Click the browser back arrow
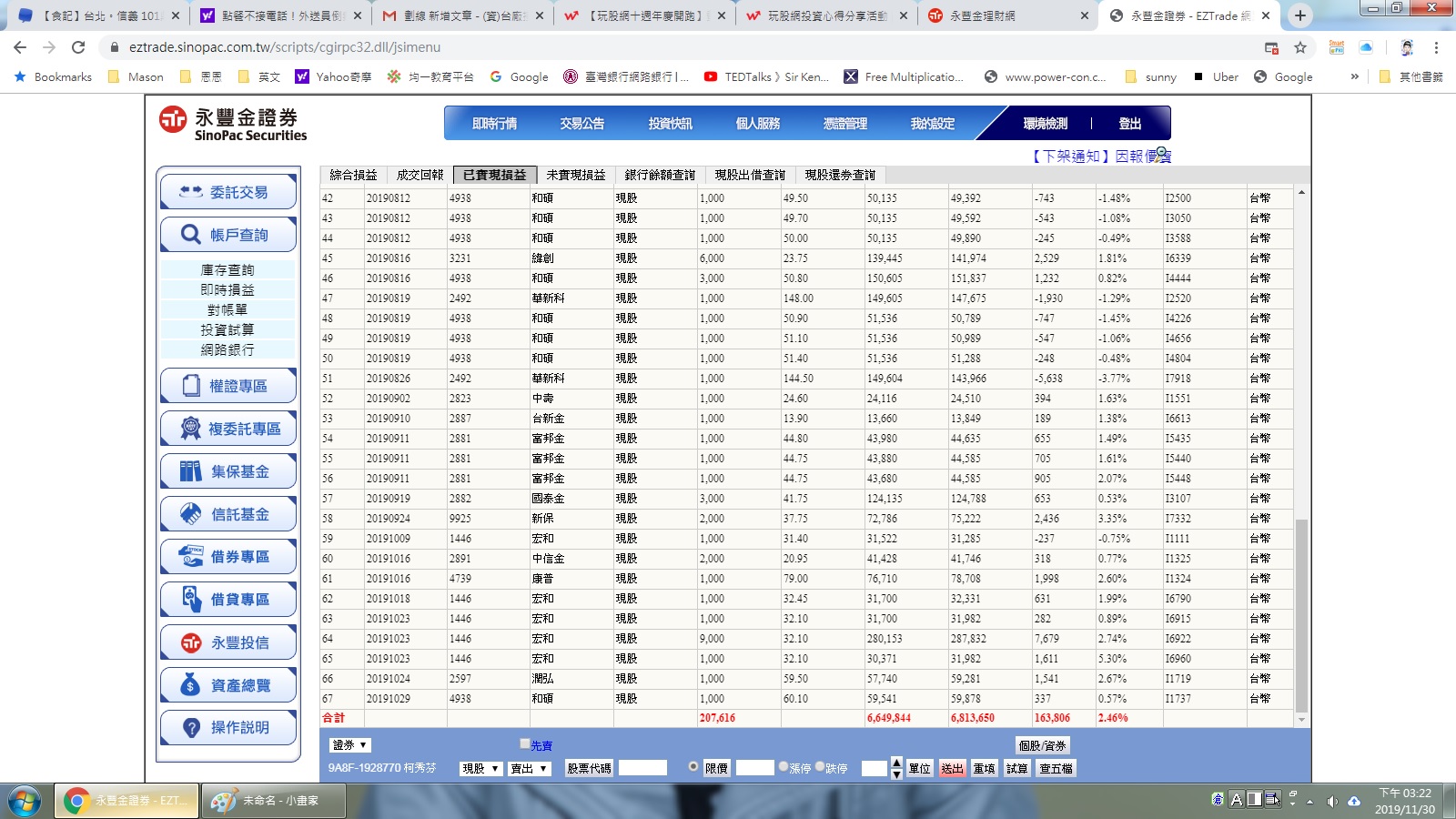Screen dimensions: 1456x819 tap(20, 47)
